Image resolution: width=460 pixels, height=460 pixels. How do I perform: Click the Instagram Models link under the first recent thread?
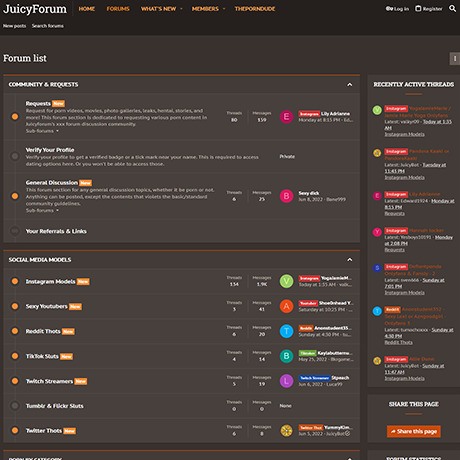[x=404, y=134]
